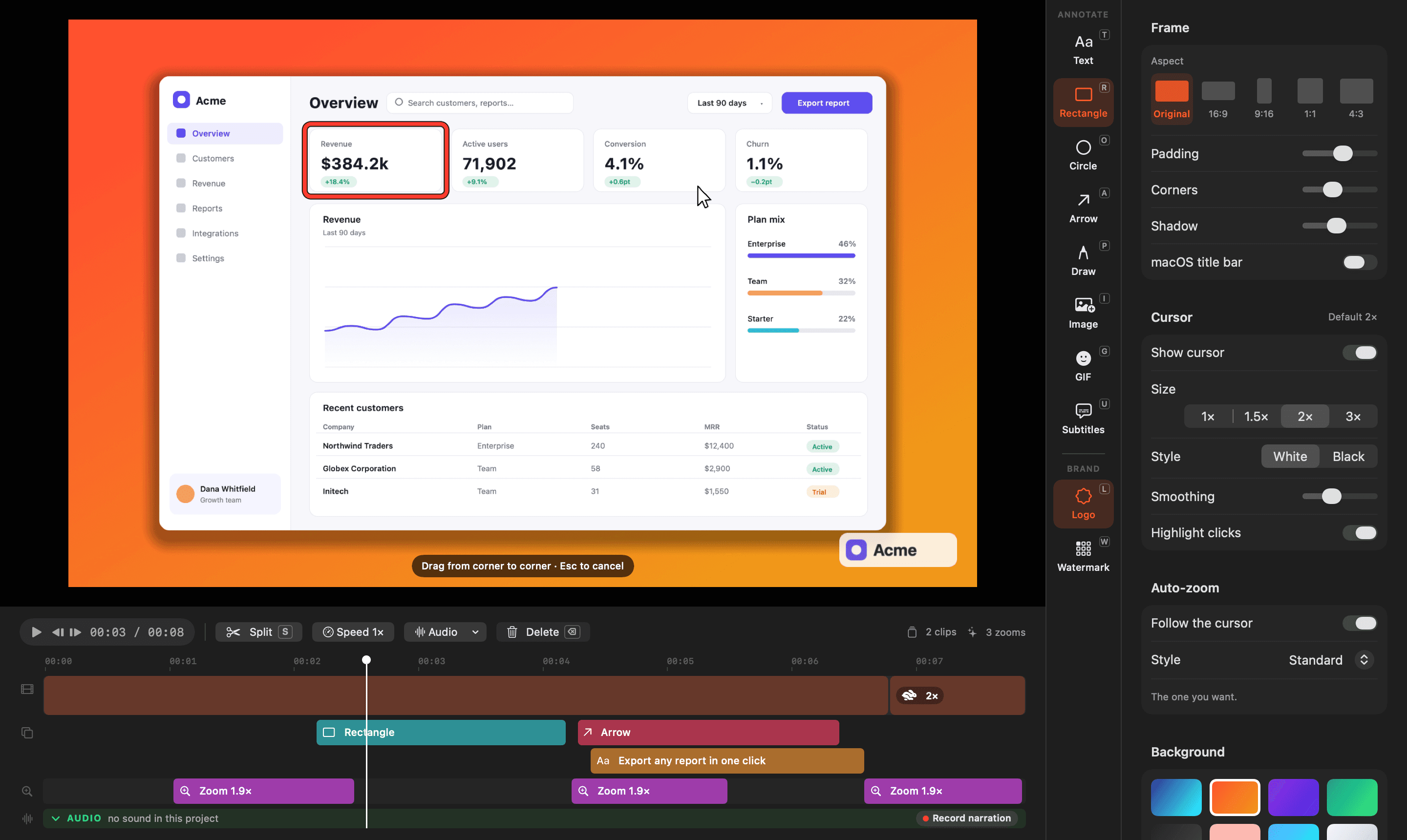Viewport: 1407px width, 840px height.
Task: Click the annotation layers track icon
Action: (x=27, y=733)
